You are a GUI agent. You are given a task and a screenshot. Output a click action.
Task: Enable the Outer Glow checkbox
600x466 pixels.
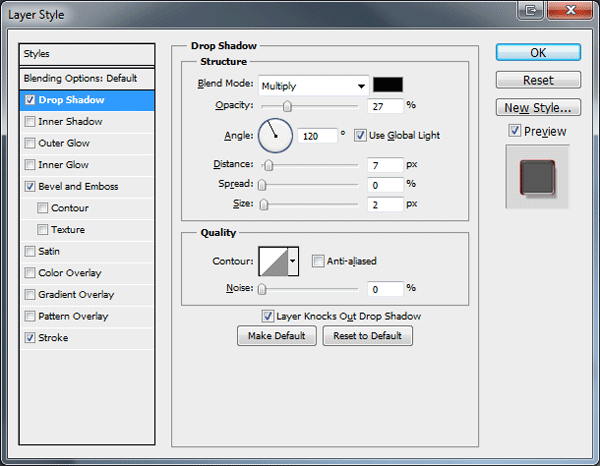point(30,143)
